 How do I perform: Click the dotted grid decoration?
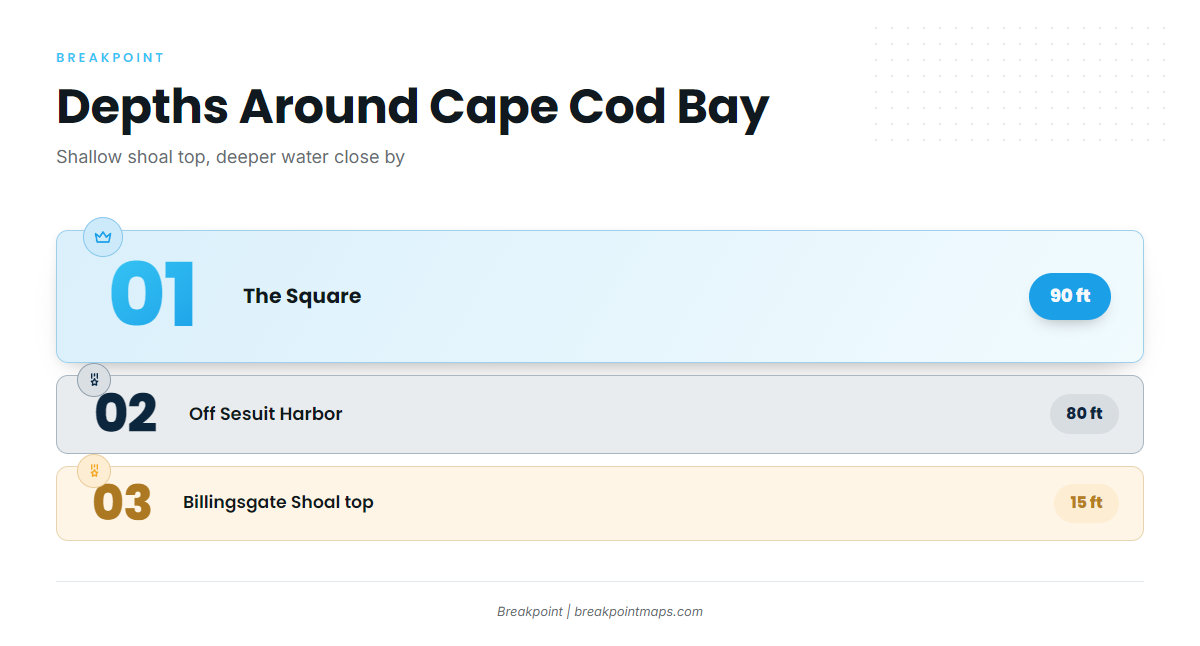click(x=1020, y=84)
